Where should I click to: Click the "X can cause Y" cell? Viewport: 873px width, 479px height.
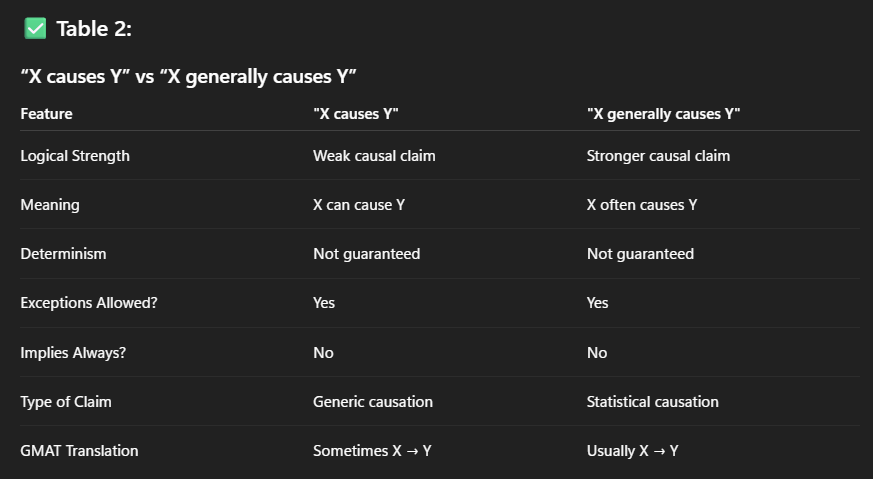[359, 205]
